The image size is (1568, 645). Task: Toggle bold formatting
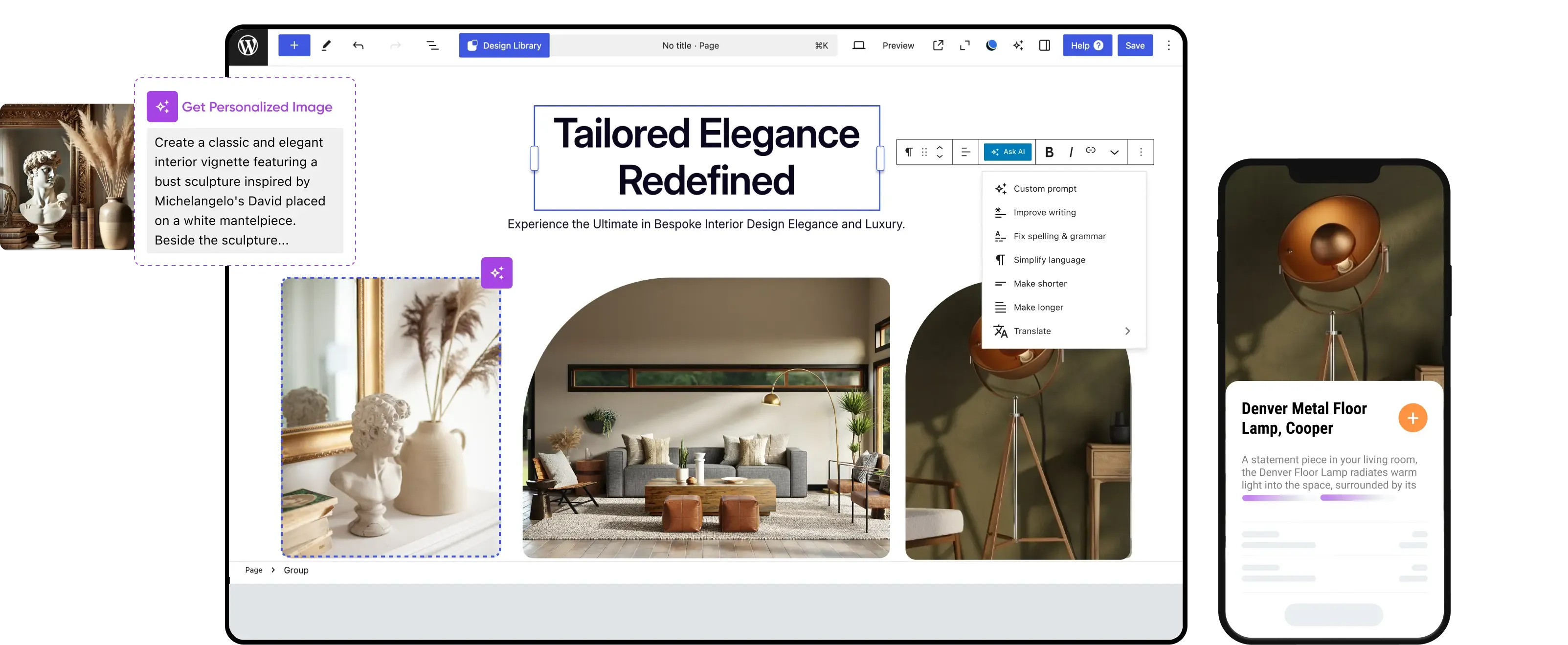tap(1050, 152)
